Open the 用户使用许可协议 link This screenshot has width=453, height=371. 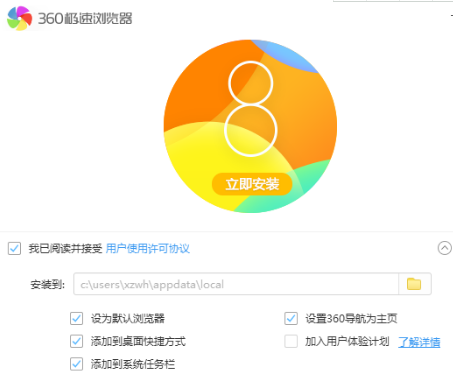click(x=148, y=249)
